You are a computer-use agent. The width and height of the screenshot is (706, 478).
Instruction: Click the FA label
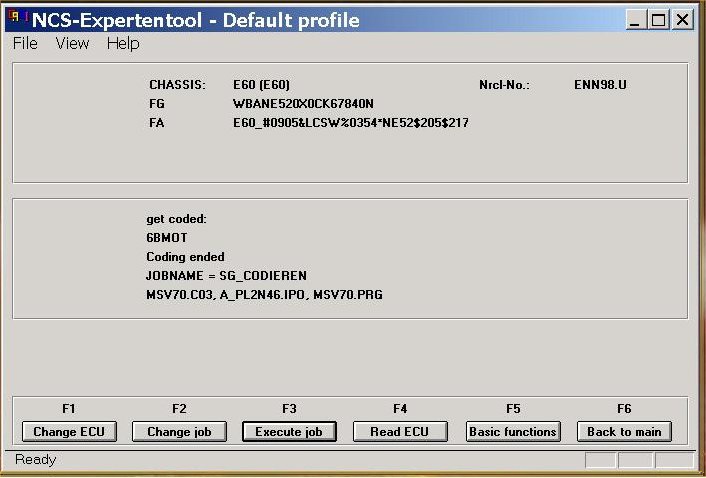click(x=156, y=123)
